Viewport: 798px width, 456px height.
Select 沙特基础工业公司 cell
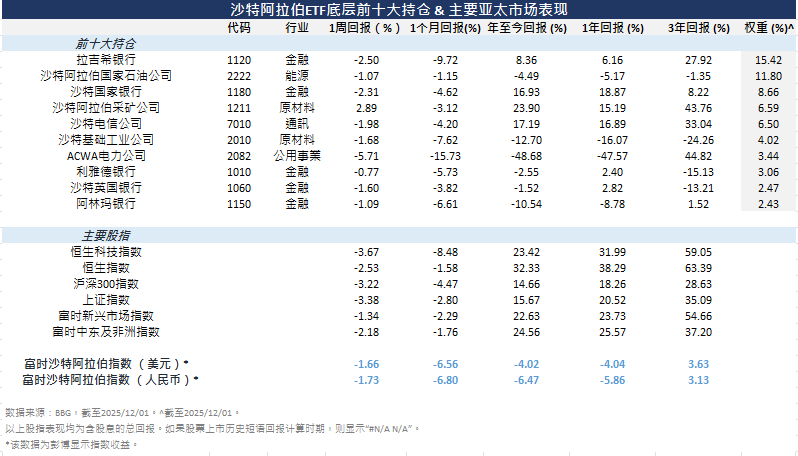pos(106,139)
